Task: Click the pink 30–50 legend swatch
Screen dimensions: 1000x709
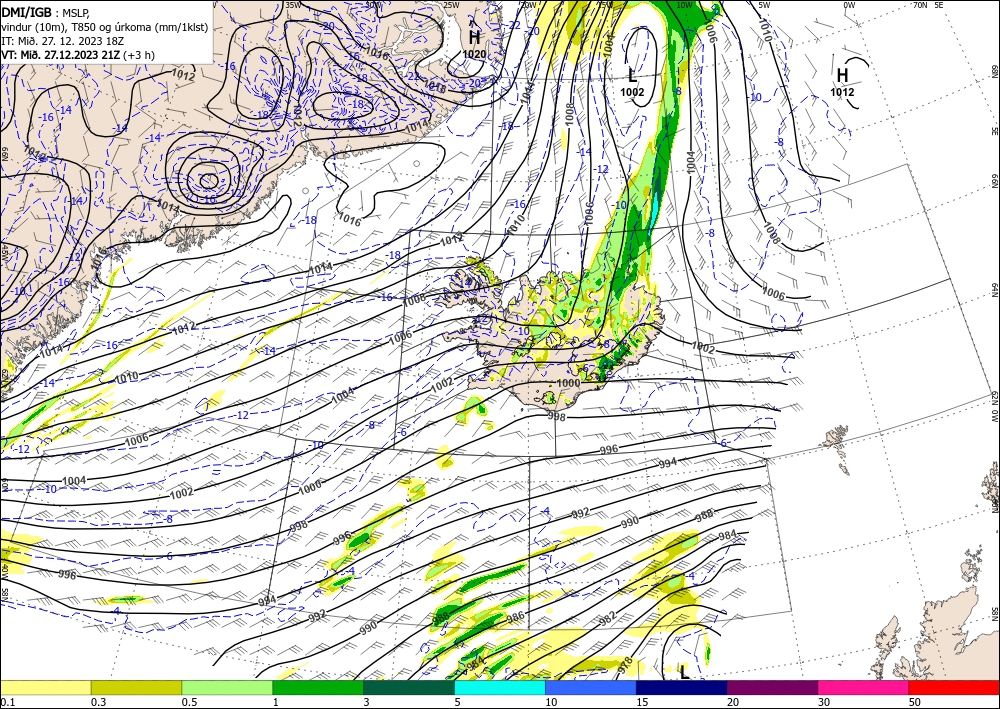Action: pos(864,687)
